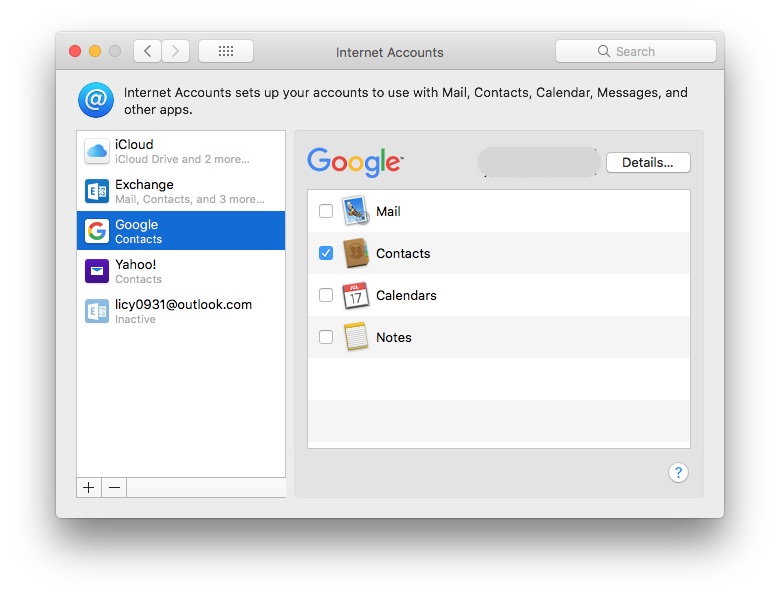Close the window with red button
The image size is (780, 598).
pyautogui.click(x=75, y=51)
